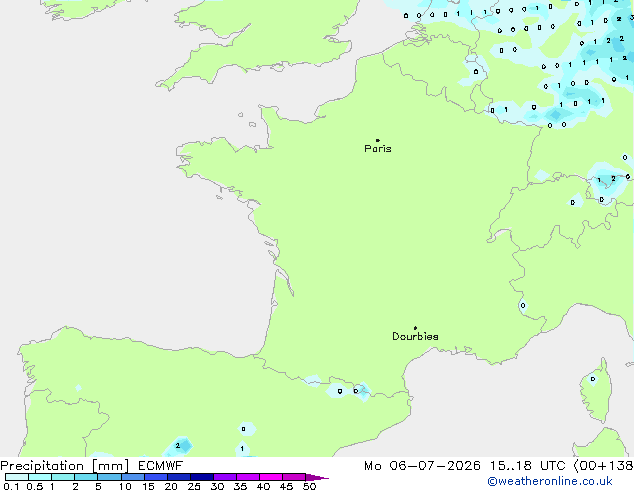Choose the 15–20 mm blue legend box
The width and height of the screenshot is (634, 490).
[x=156, y=477]
